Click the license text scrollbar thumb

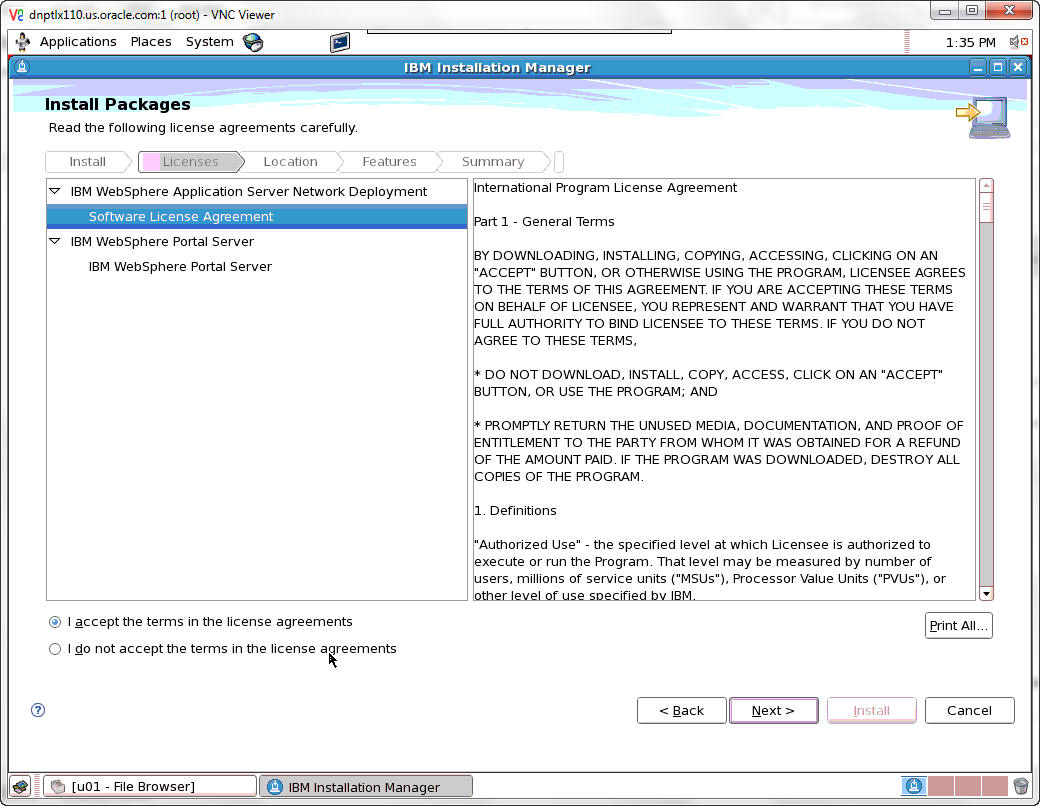point(986,209)
